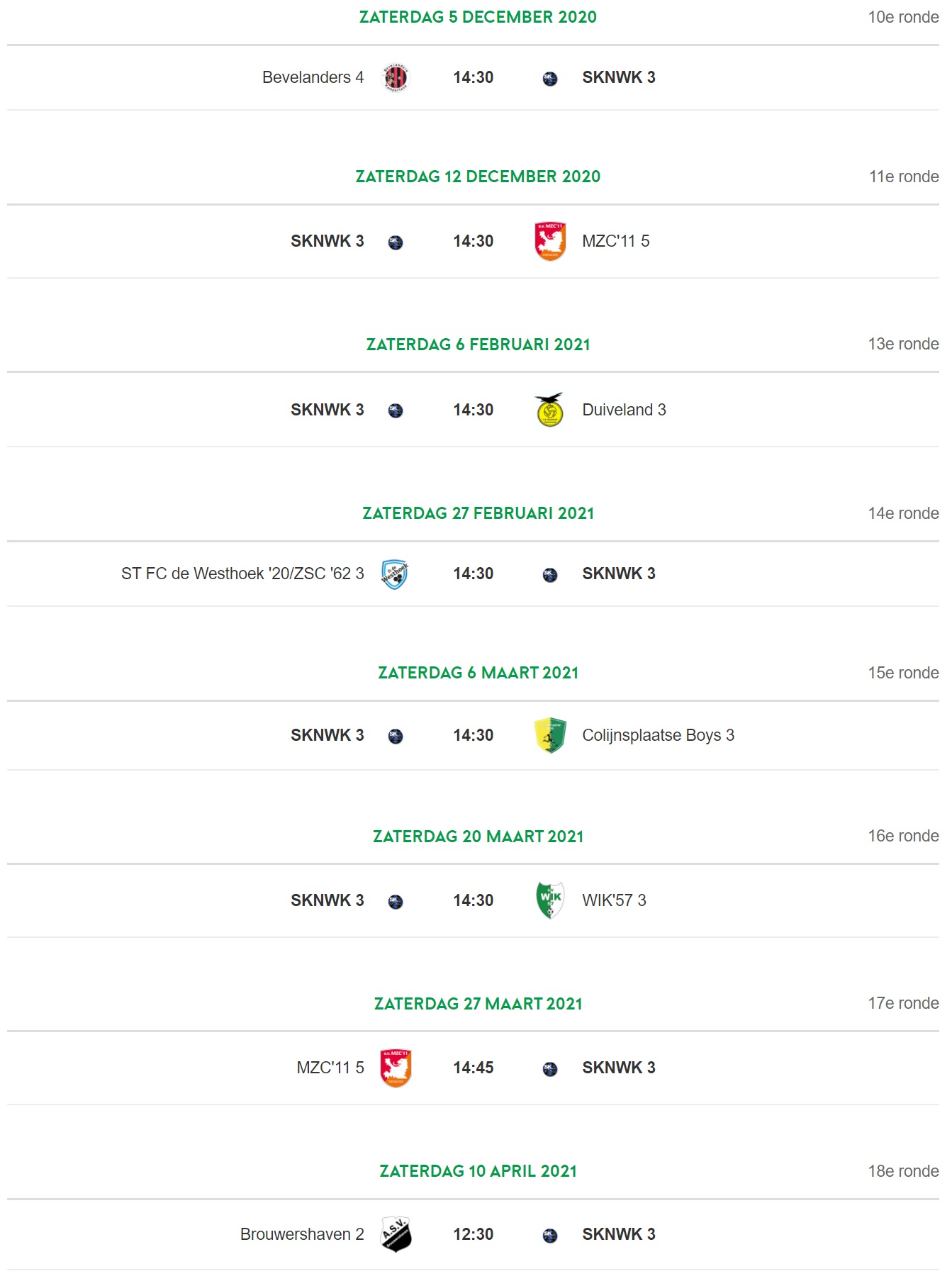
Task: Open the Duiveland 3 club emblem
Action: point(549,410)
